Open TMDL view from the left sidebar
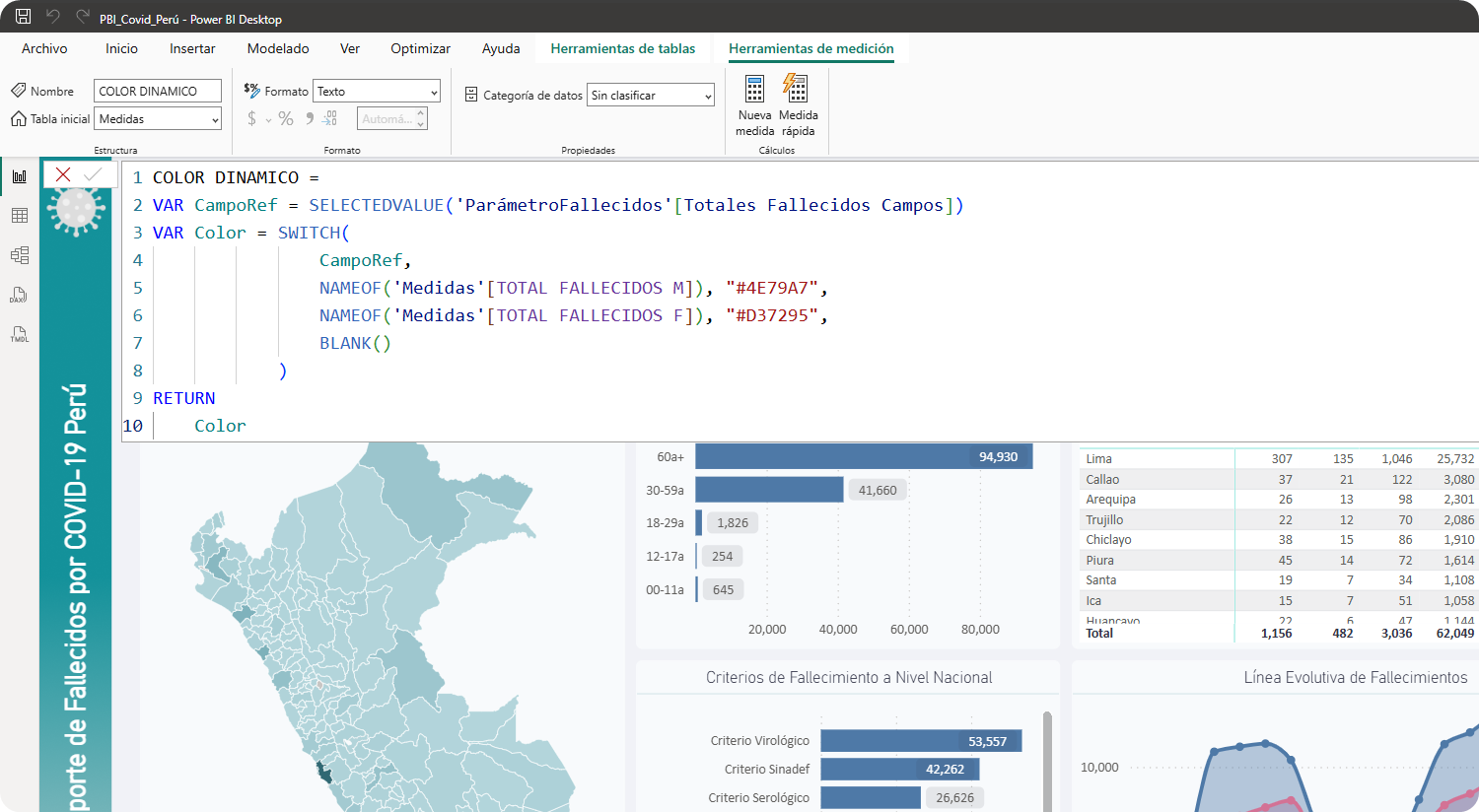The image size is (1479, 812). pyautogui.click(x=20, y=334)
